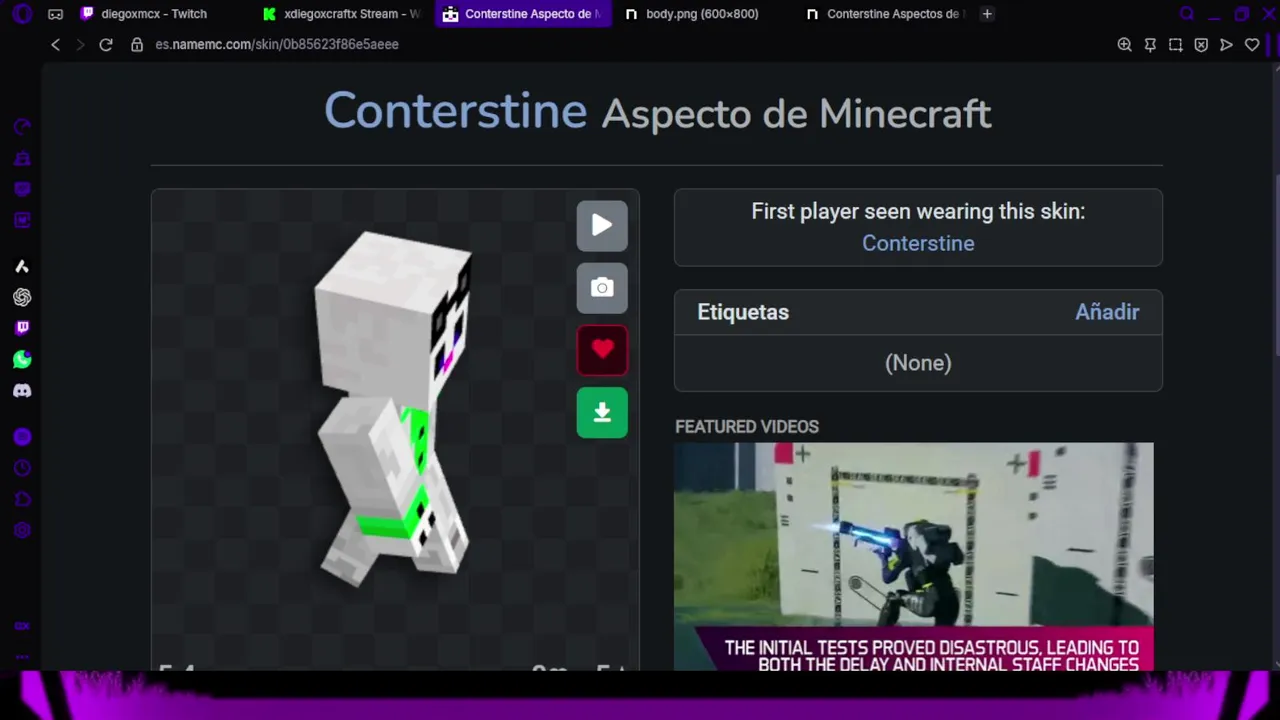Click the send flow arrow icon
1280x720 pixels.
click(x=1227, y=44)
